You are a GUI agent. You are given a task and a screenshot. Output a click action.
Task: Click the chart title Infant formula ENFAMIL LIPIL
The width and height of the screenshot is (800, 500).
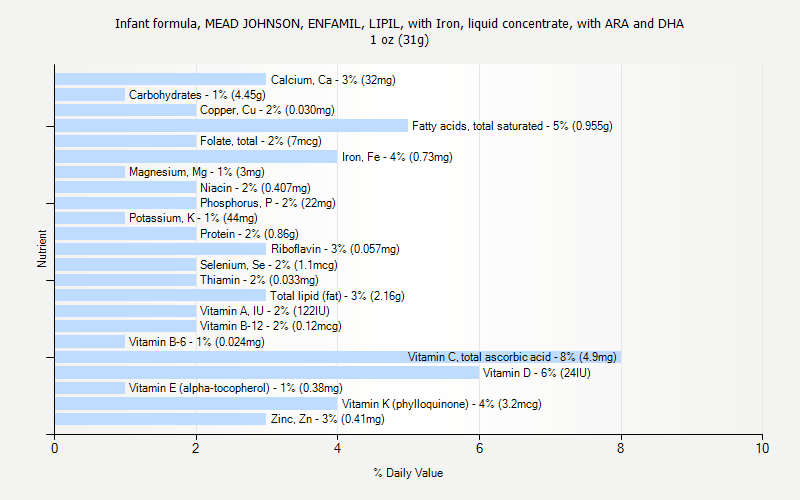pyautogui.click(x=399, y=24)
